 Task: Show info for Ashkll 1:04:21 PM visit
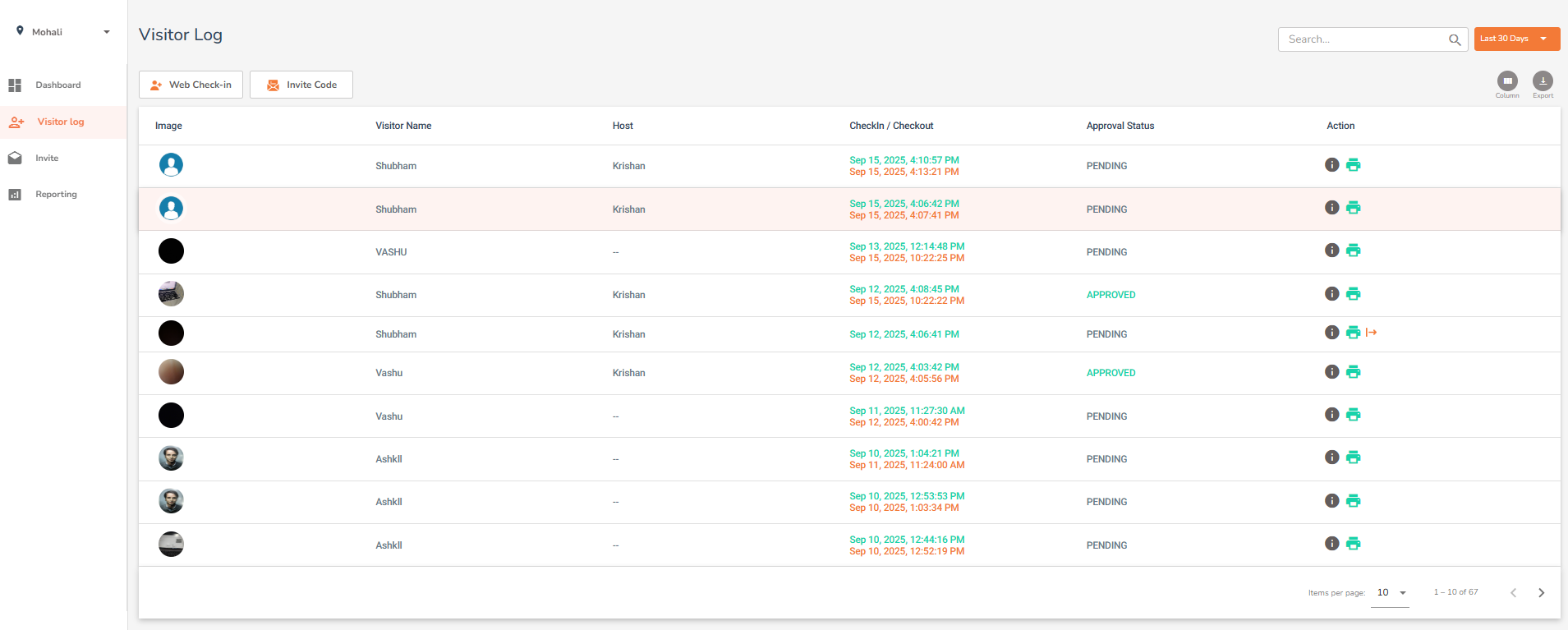click(1332, 457)
